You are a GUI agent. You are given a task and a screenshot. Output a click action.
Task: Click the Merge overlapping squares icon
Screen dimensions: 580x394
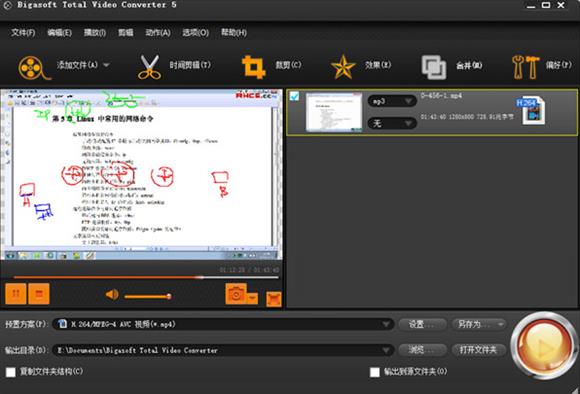coord(434,67)
